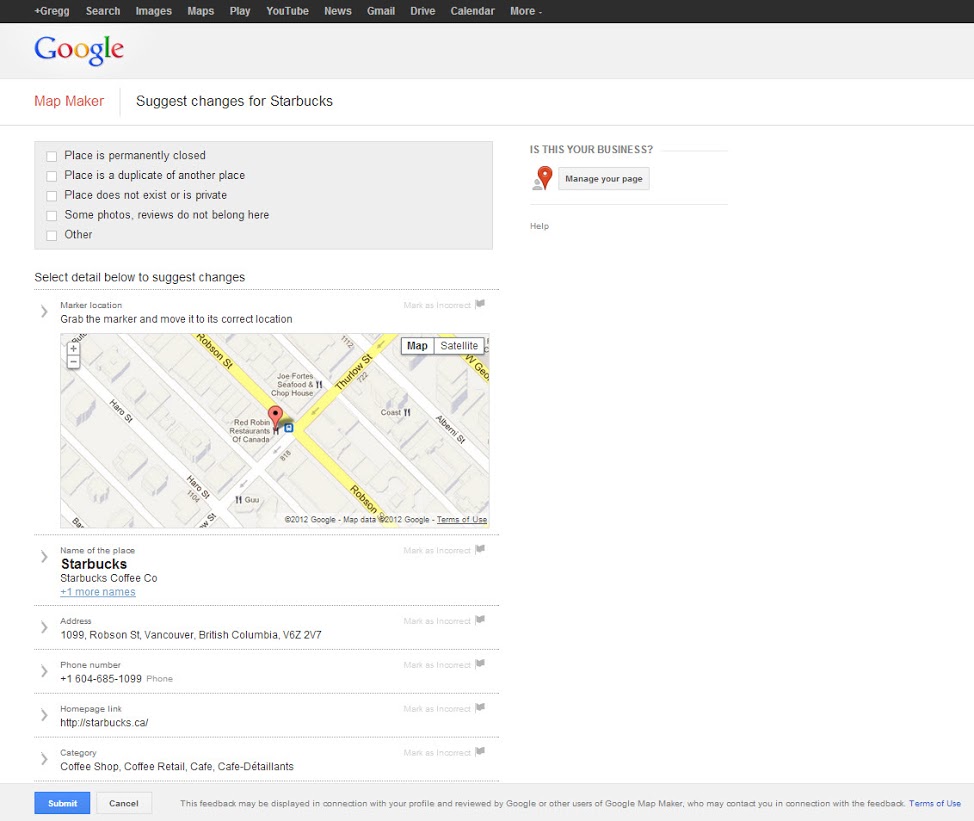Click the Cancel button

point(124,803)
